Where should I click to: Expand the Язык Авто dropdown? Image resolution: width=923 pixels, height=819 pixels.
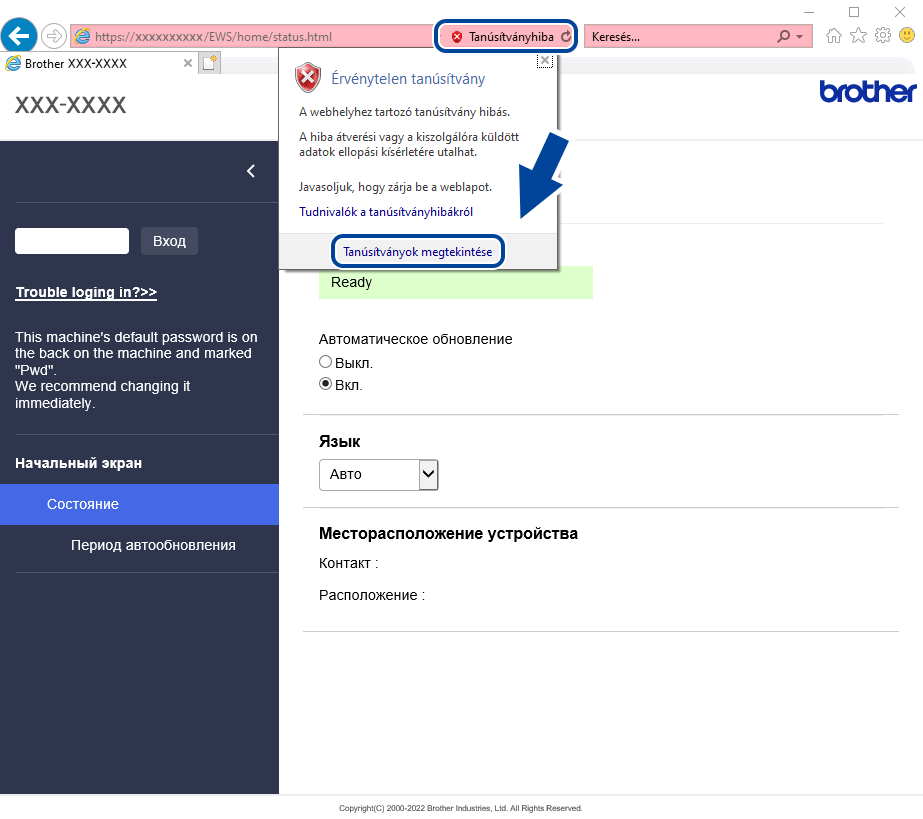tap(379, 475)
